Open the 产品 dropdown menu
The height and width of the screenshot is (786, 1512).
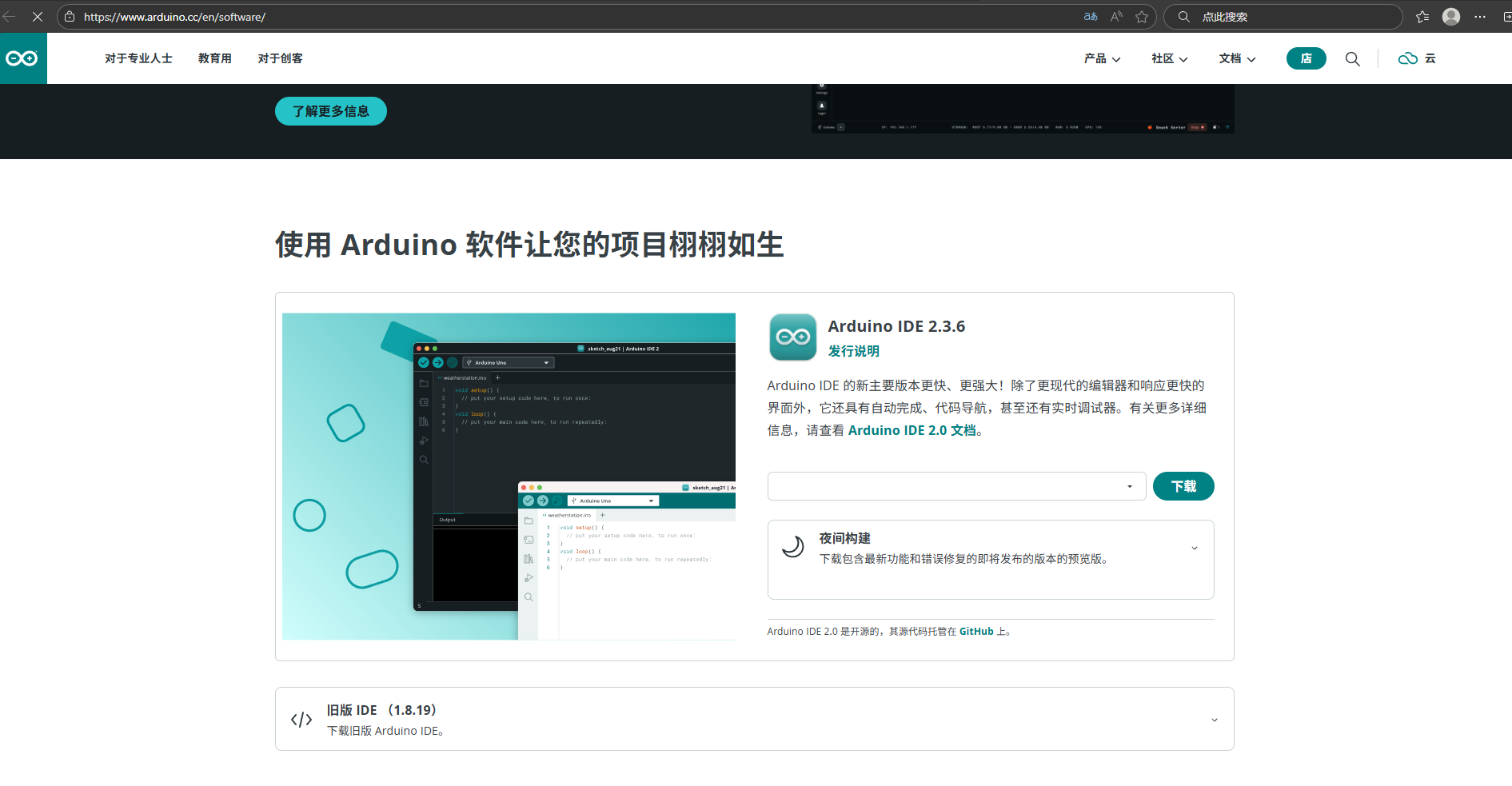tap(1102, 58)
